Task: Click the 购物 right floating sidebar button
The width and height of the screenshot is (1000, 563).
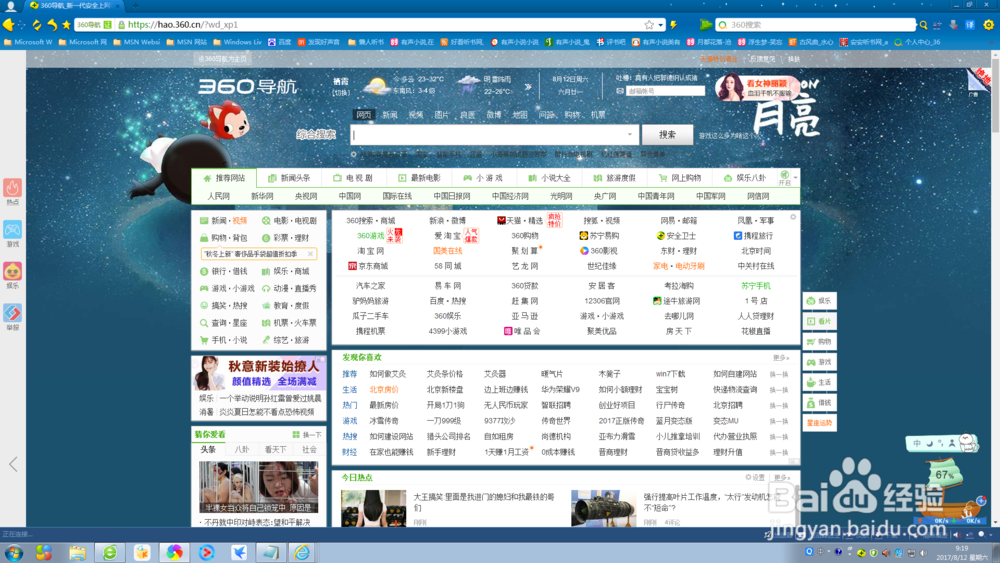Action: coord(820,342)
